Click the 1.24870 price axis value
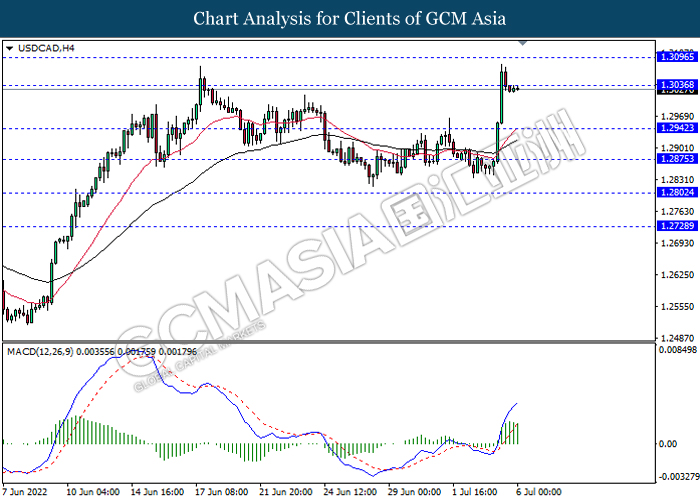 click(677, 338)
